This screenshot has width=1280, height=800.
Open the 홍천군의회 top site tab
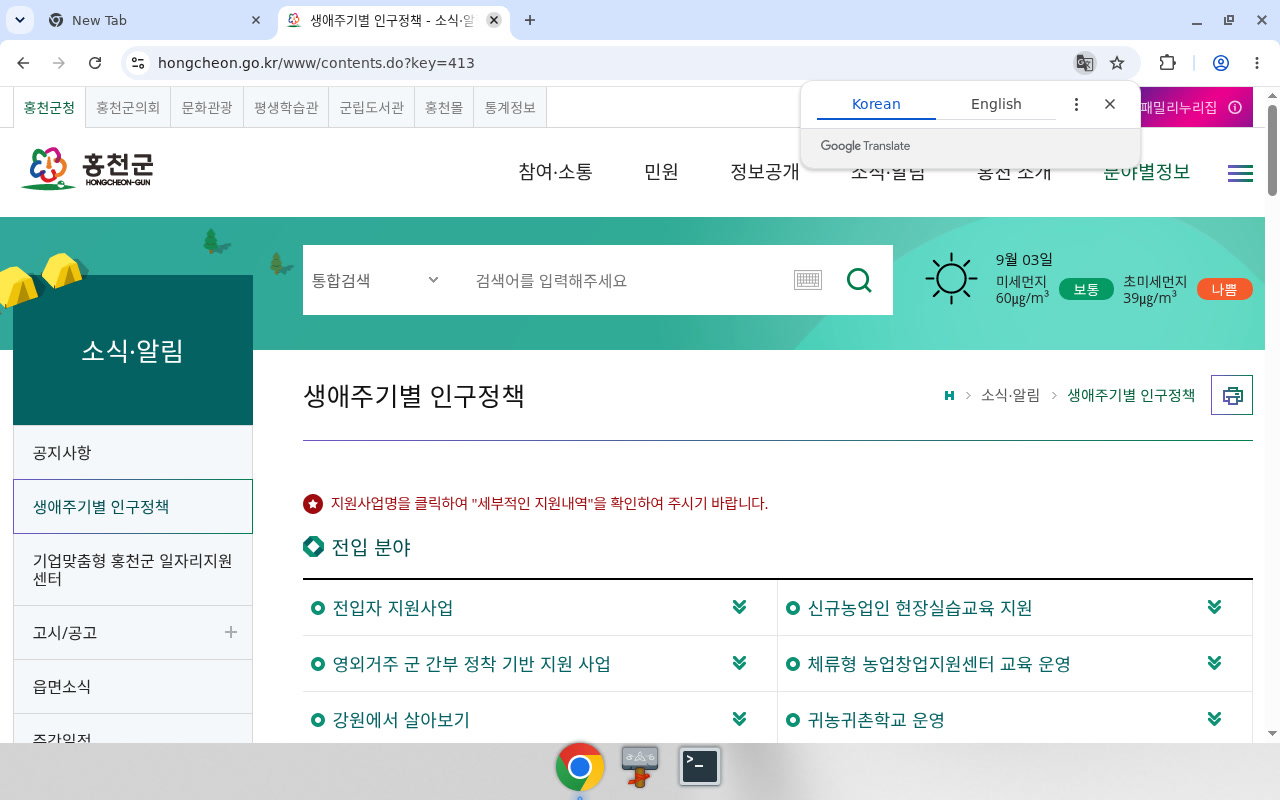click(x=128, y=108)
